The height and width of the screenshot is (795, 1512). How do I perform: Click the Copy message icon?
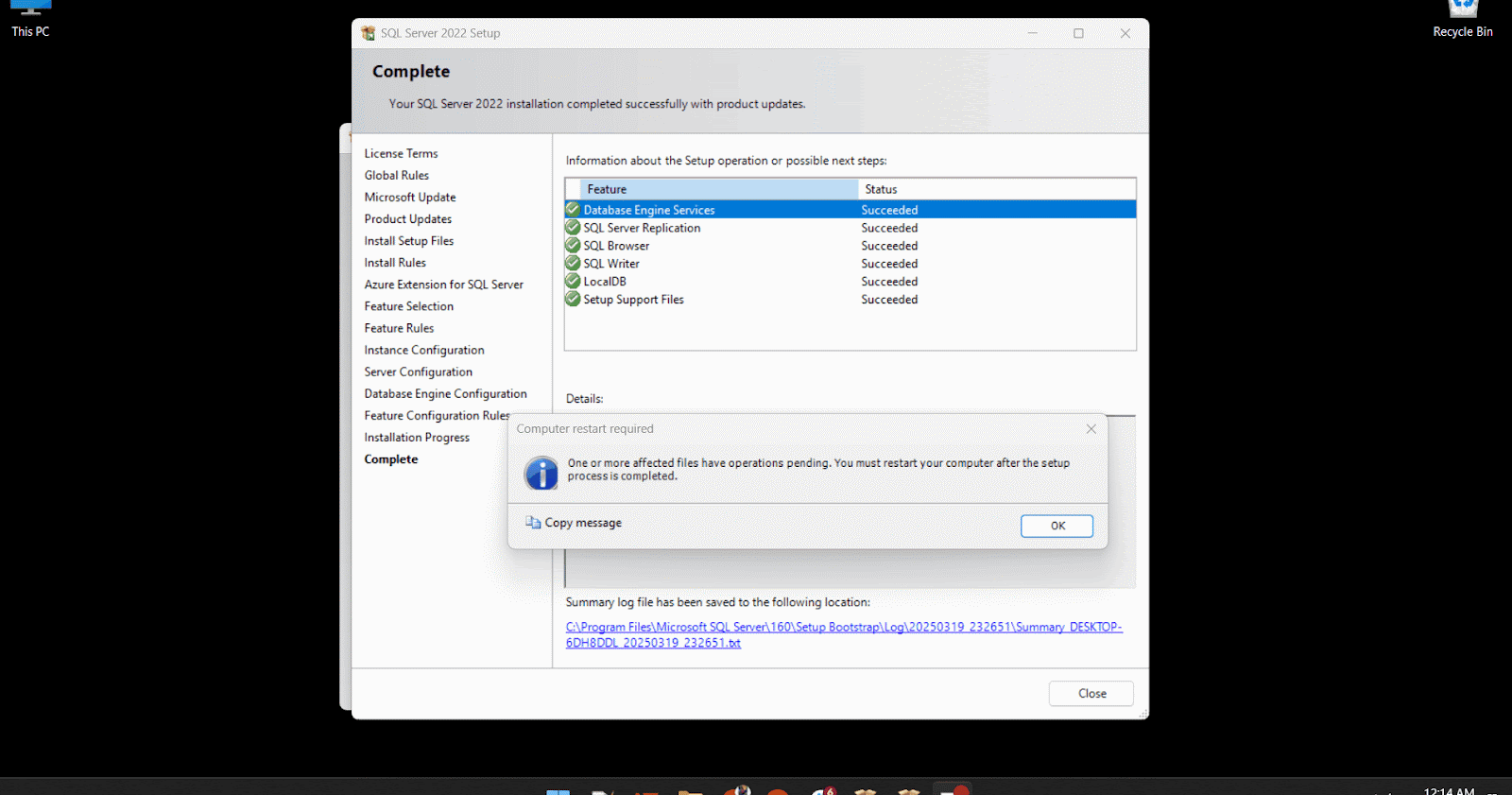534,523
